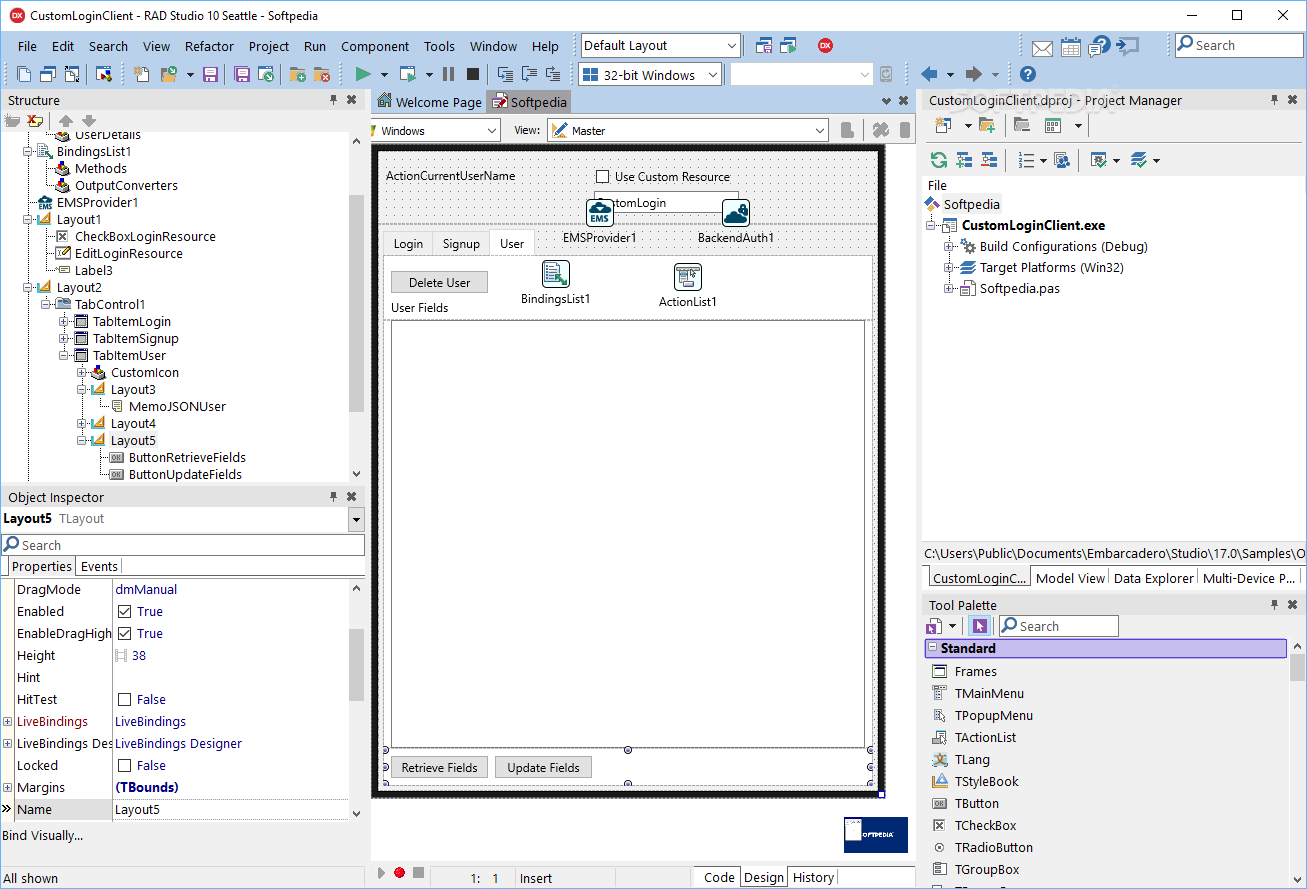This screenshot has width=1307, height=889.
Task: Click the Run (green play) toolbar icon
Action: point(362,74)
